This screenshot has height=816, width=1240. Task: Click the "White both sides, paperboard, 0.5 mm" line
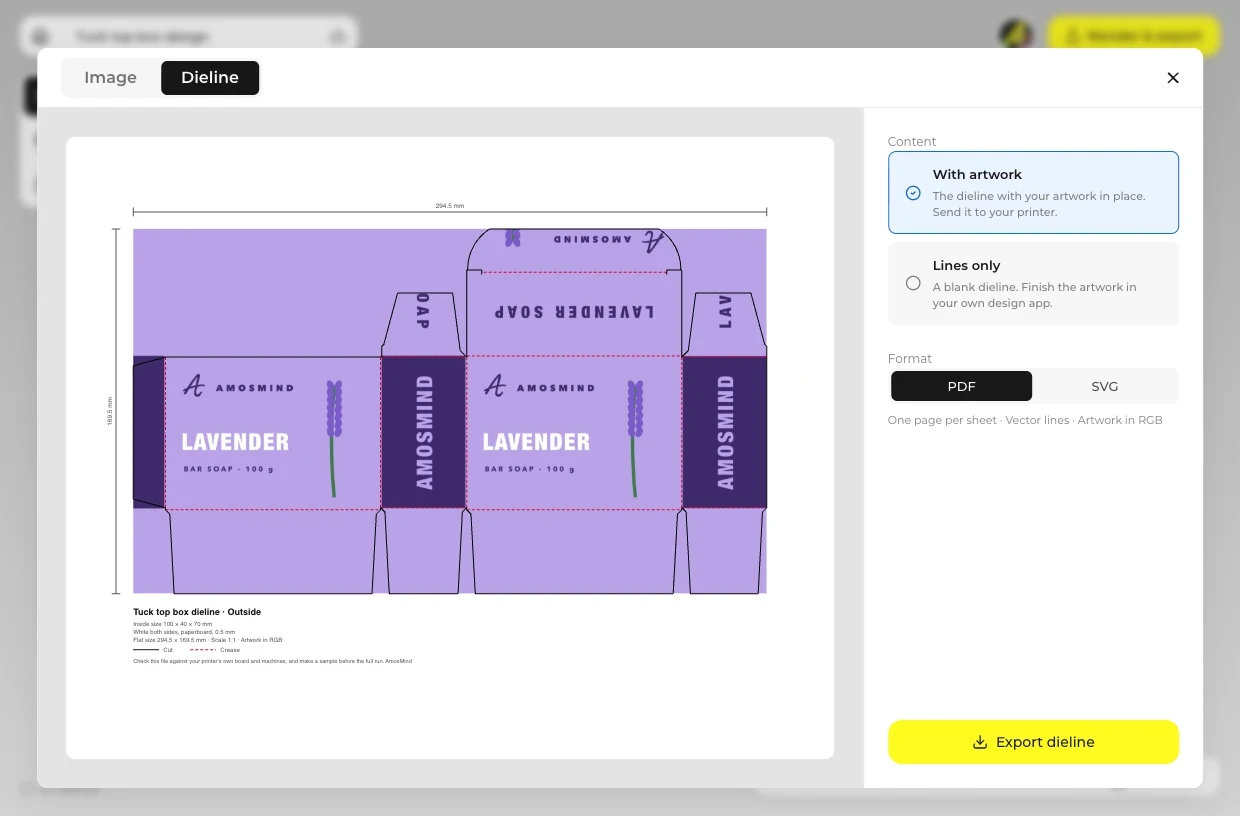[184, 632]
